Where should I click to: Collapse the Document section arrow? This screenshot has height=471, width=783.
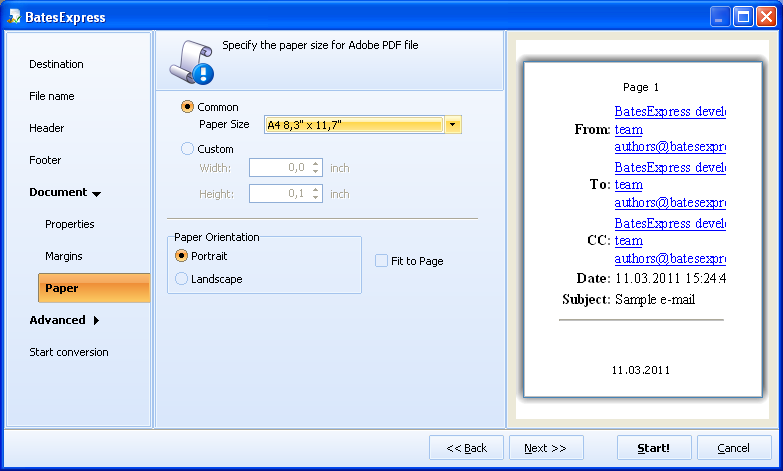coord(96,193)
